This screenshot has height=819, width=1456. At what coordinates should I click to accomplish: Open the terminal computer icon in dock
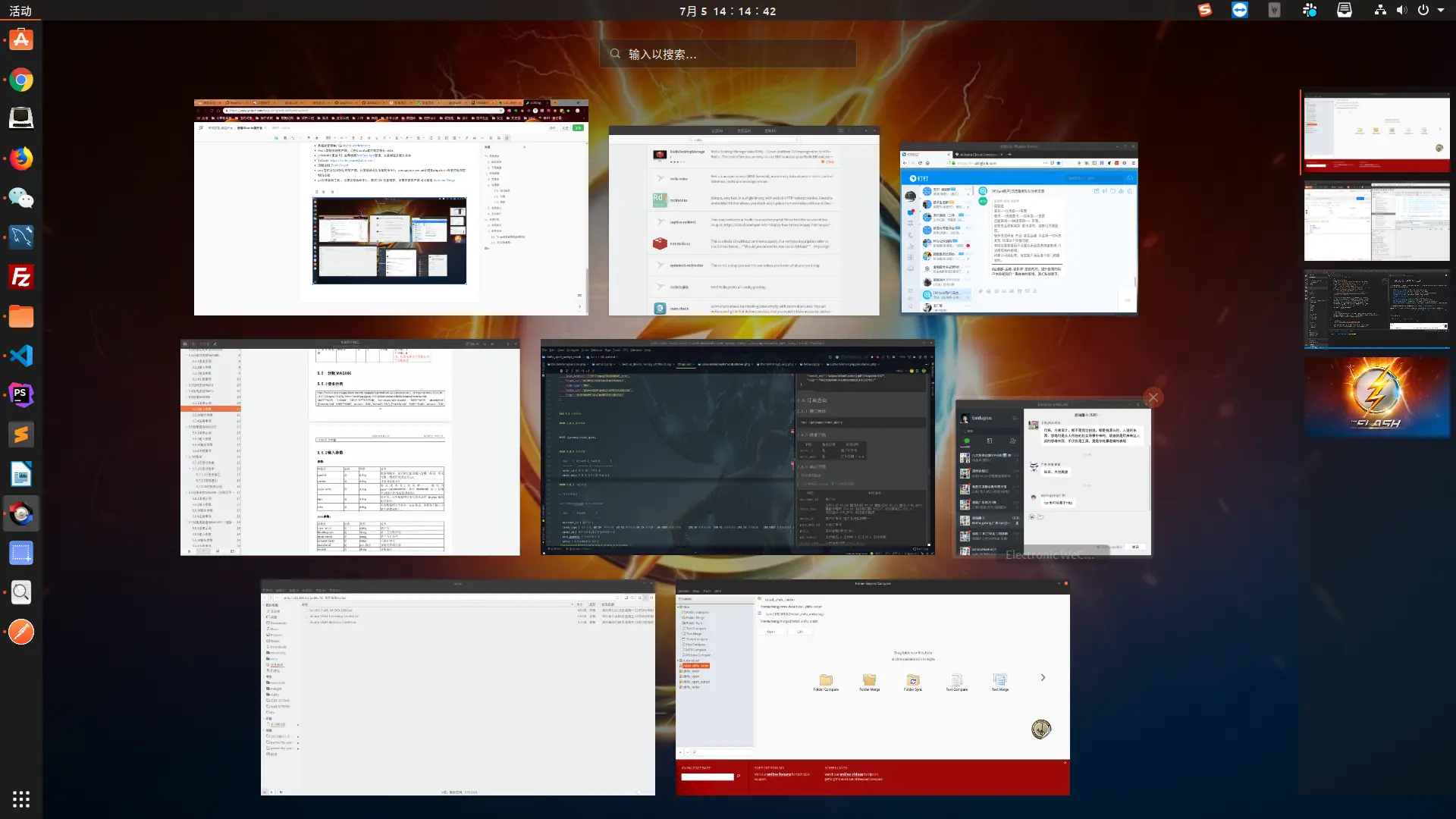(21, 118)
